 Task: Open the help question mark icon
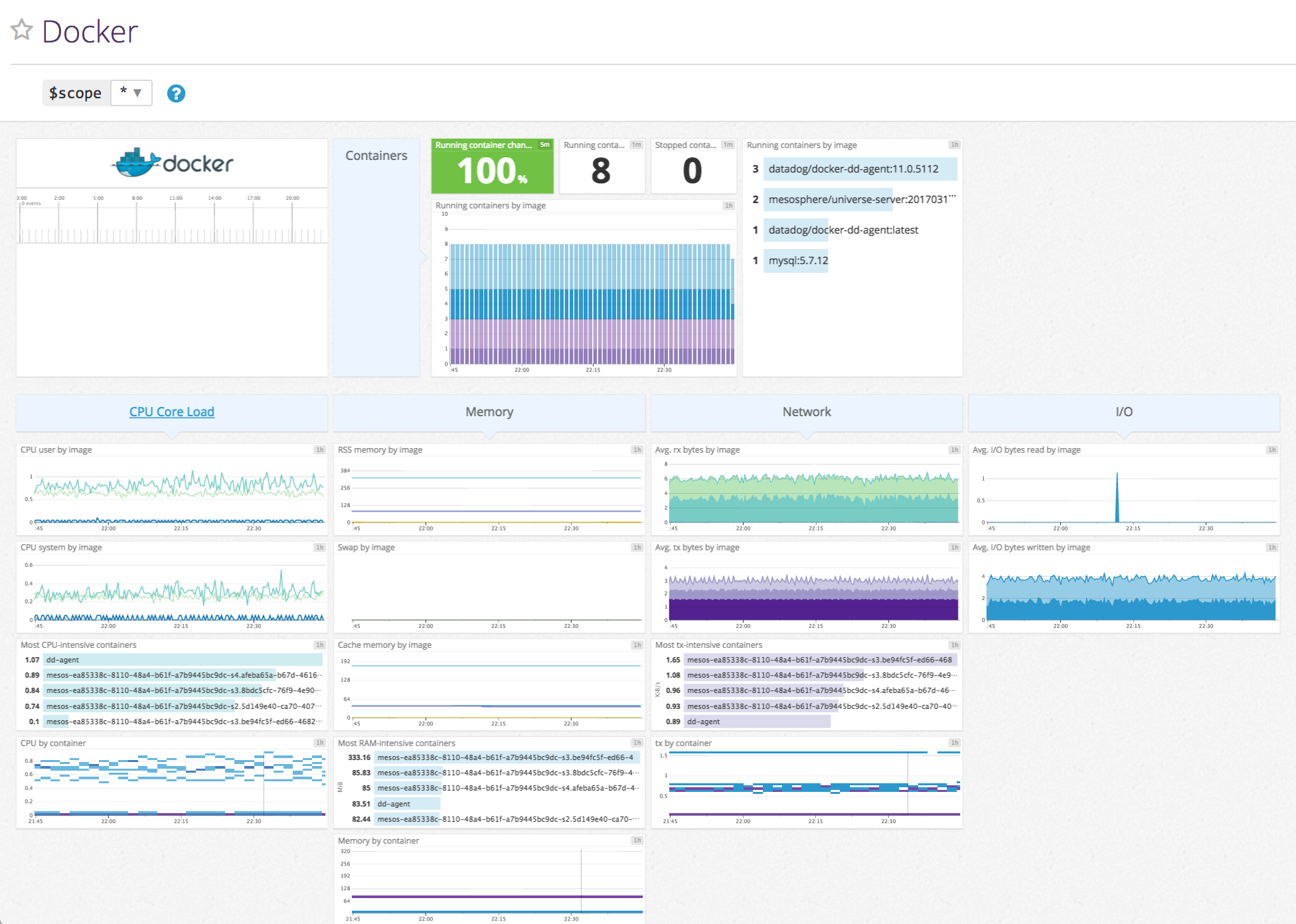click(x=176, y=94)
